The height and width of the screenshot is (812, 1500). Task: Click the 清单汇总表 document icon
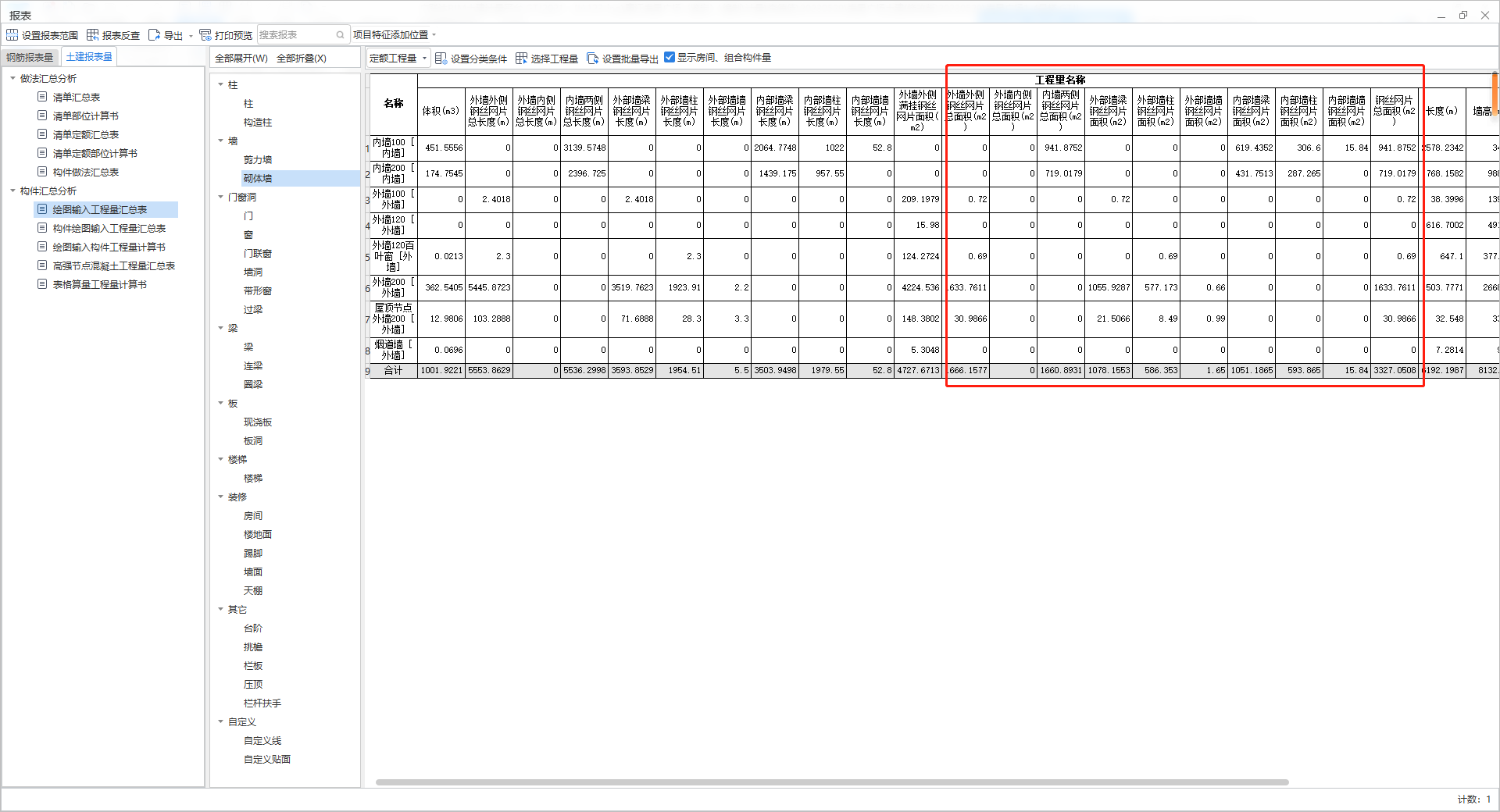(x=42, y=97)
